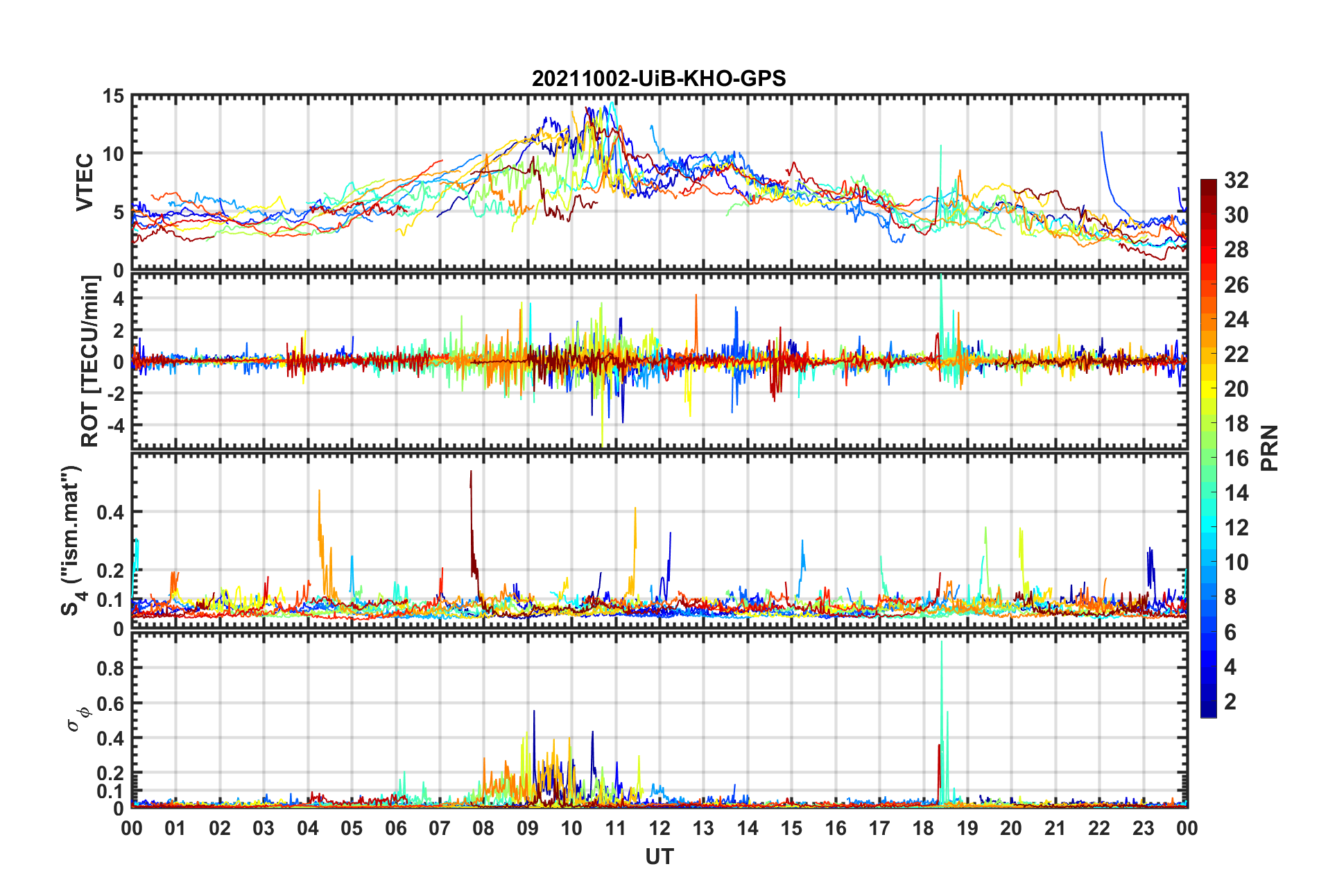Click the sigma phi axis label
1319x896 pixels.
pos(78,718)
